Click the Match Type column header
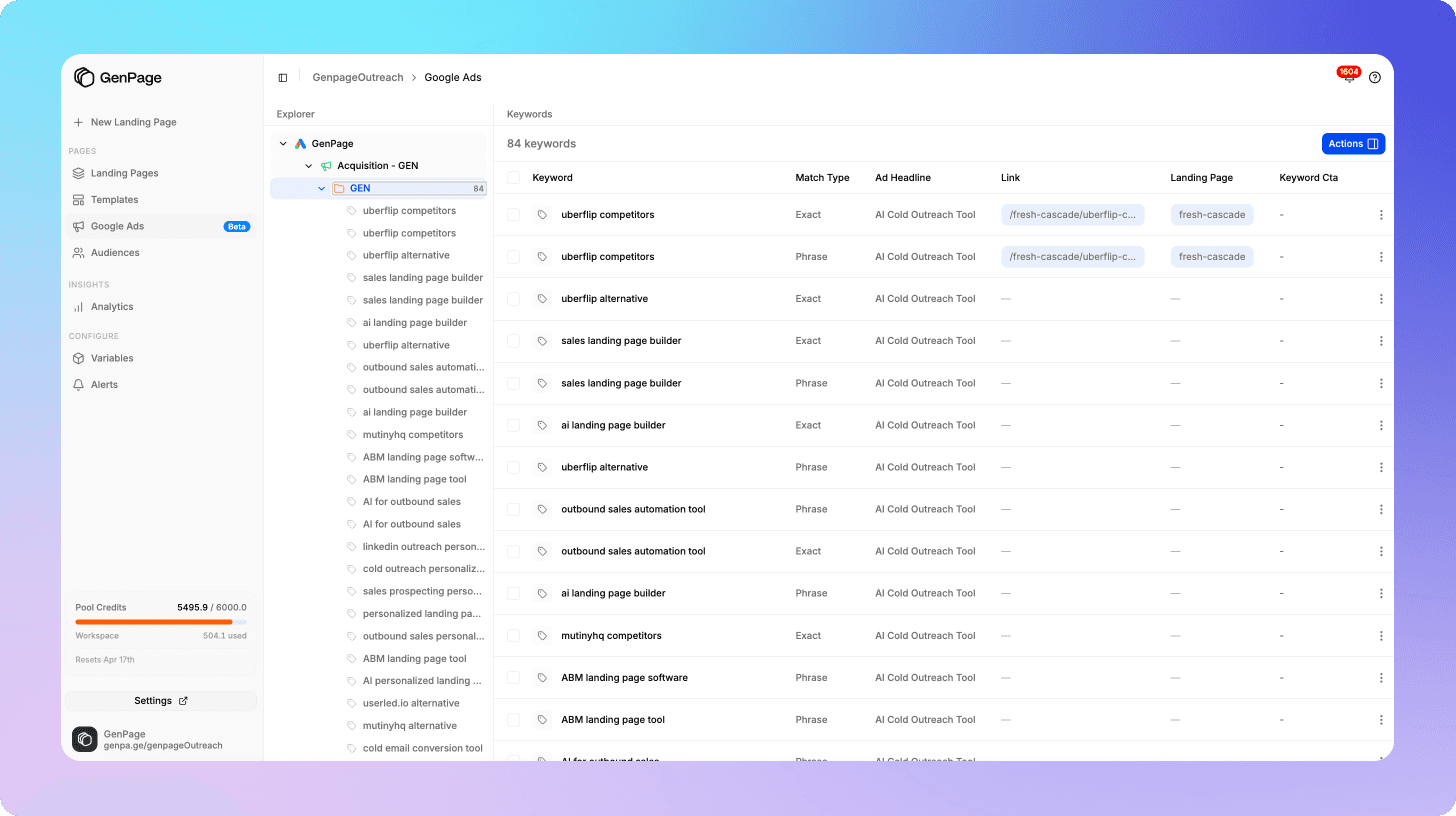Viewport: 1456px width, 816px height. click(x=822, y=178)
